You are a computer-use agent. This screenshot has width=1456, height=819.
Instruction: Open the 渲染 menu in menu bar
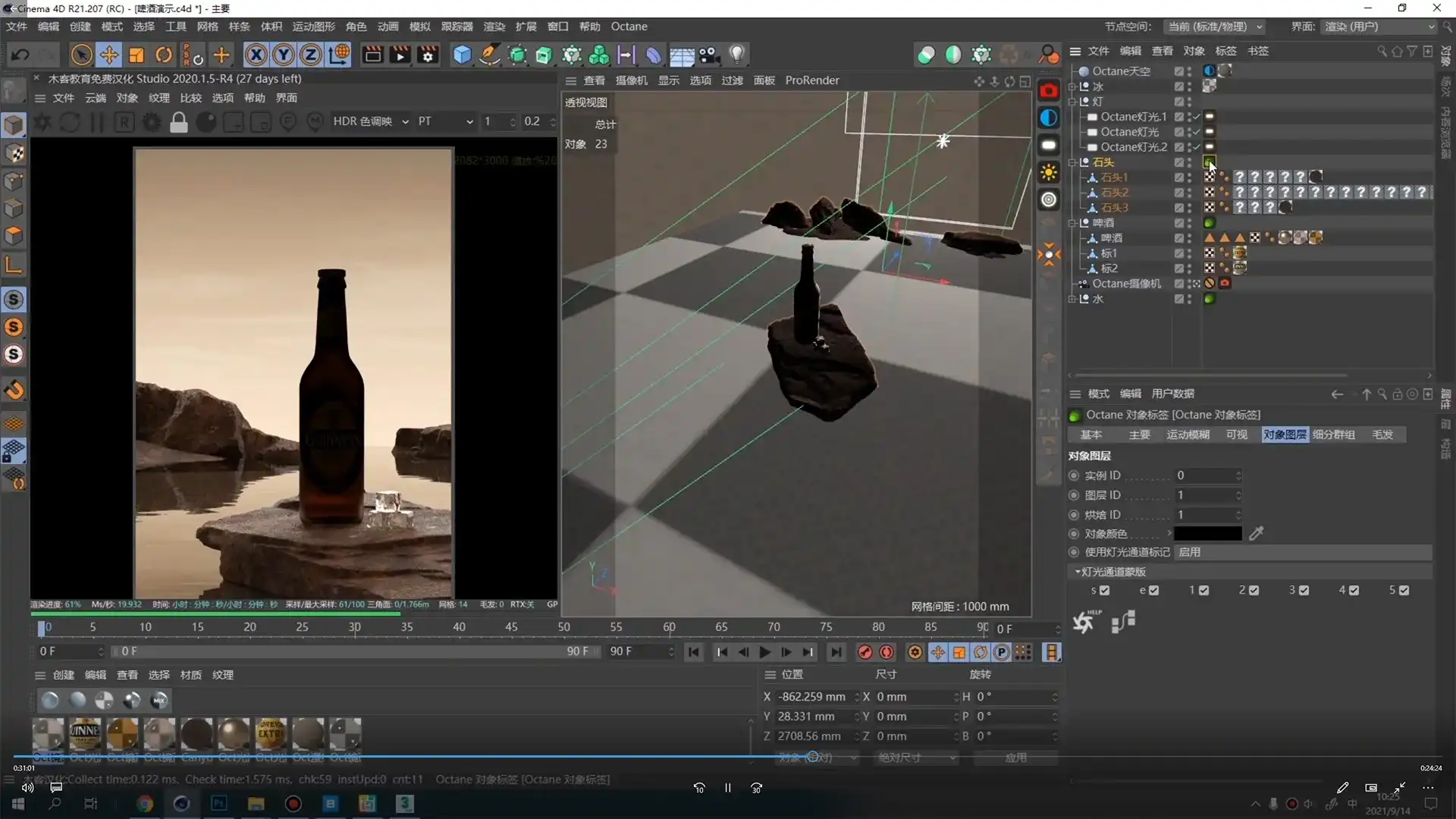[x=494, y=27]
